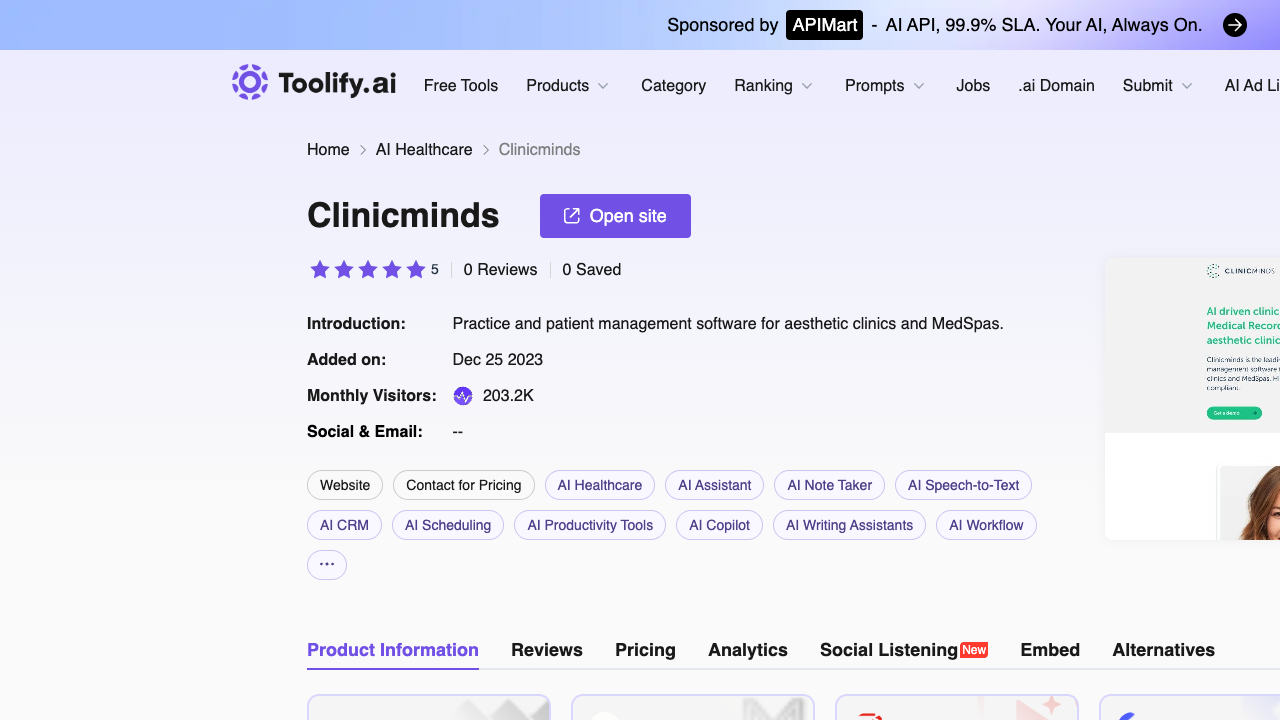Click the Clinicminds page title
1280x720 pixels.
403,216
